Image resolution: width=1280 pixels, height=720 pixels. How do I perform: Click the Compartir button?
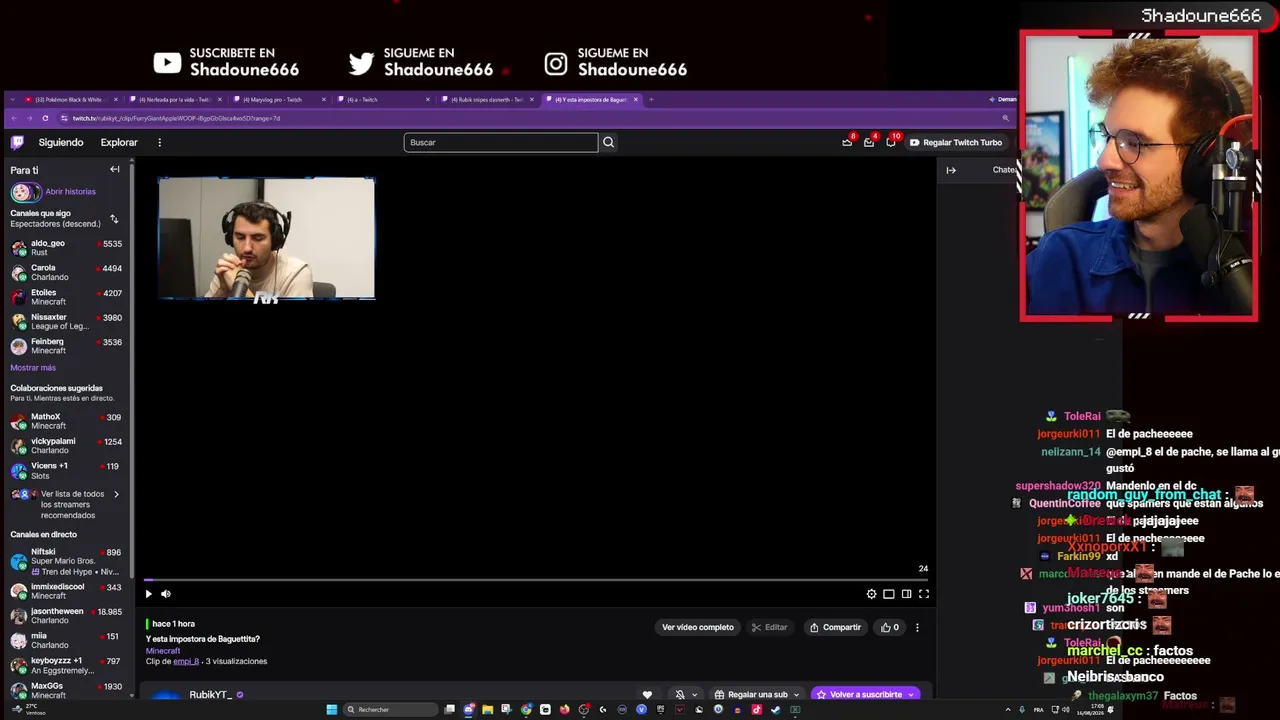tap(835, 627)
